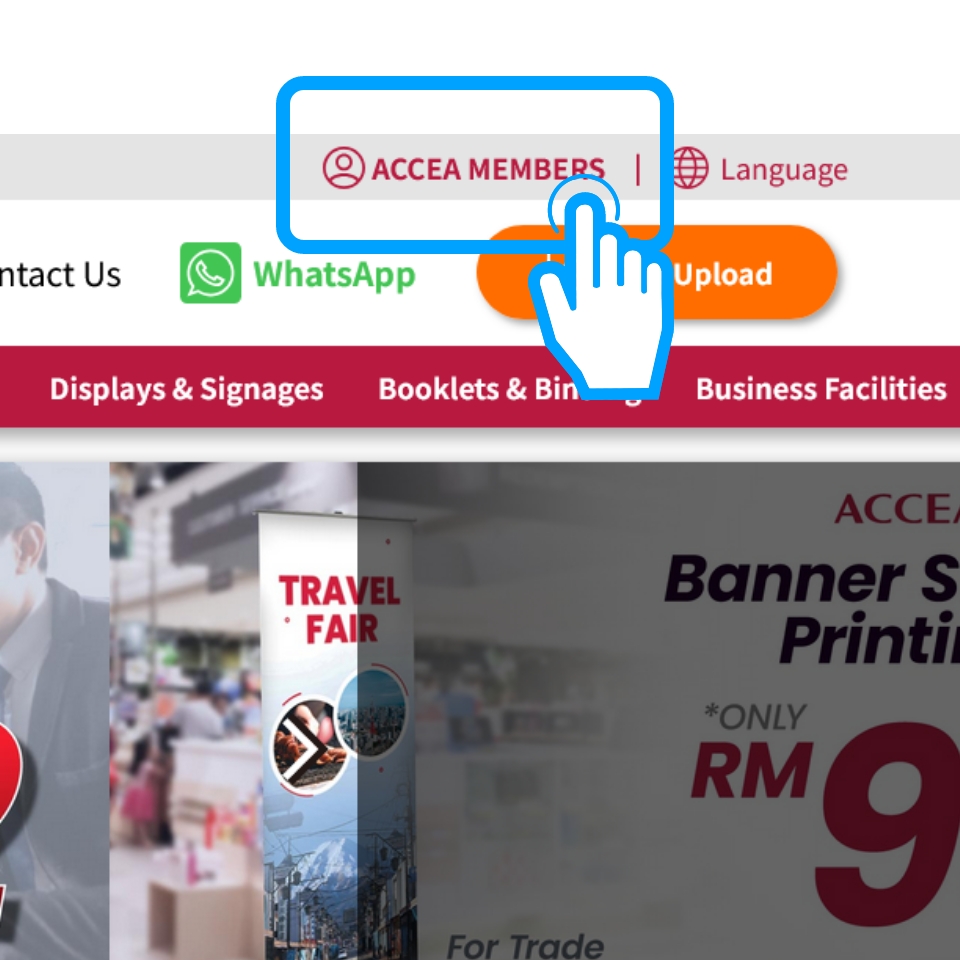Open the ACCEA MEMBERS link
This screenshot has width=960, height=960.
[488, 169]
